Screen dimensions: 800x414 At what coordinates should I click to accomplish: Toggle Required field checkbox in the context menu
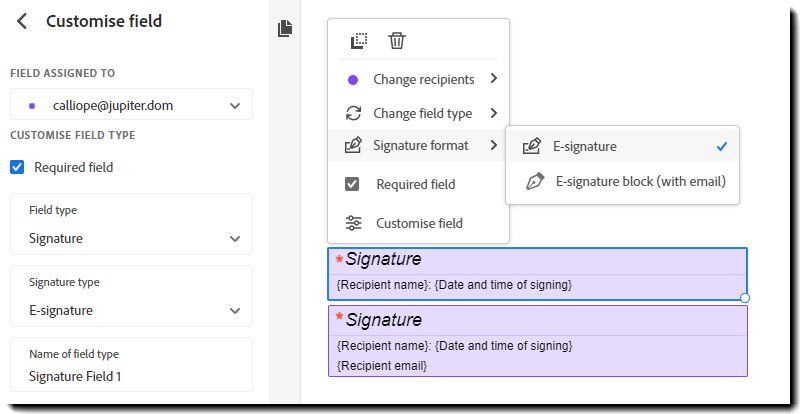pos(352,184)
